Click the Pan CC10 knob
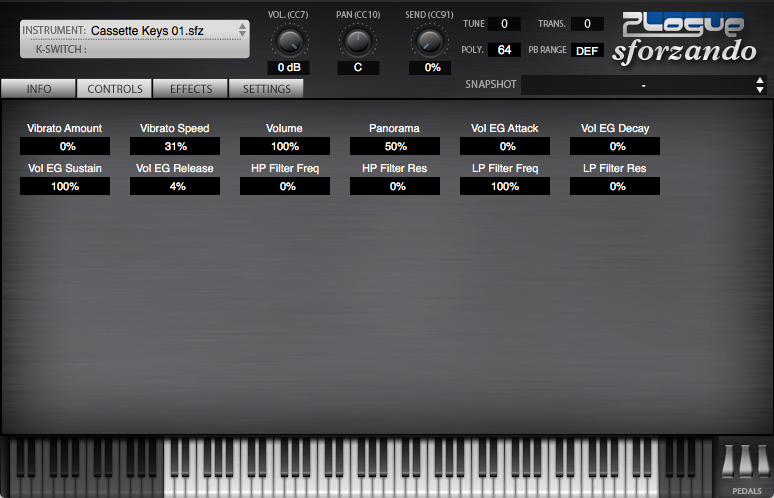 point(358,41)
